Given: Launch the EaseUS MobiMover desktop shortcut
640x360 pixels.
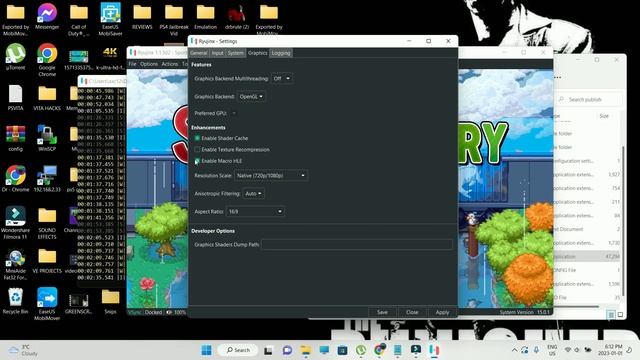Looking at the screenshot, I should click(x=47, y=303).
